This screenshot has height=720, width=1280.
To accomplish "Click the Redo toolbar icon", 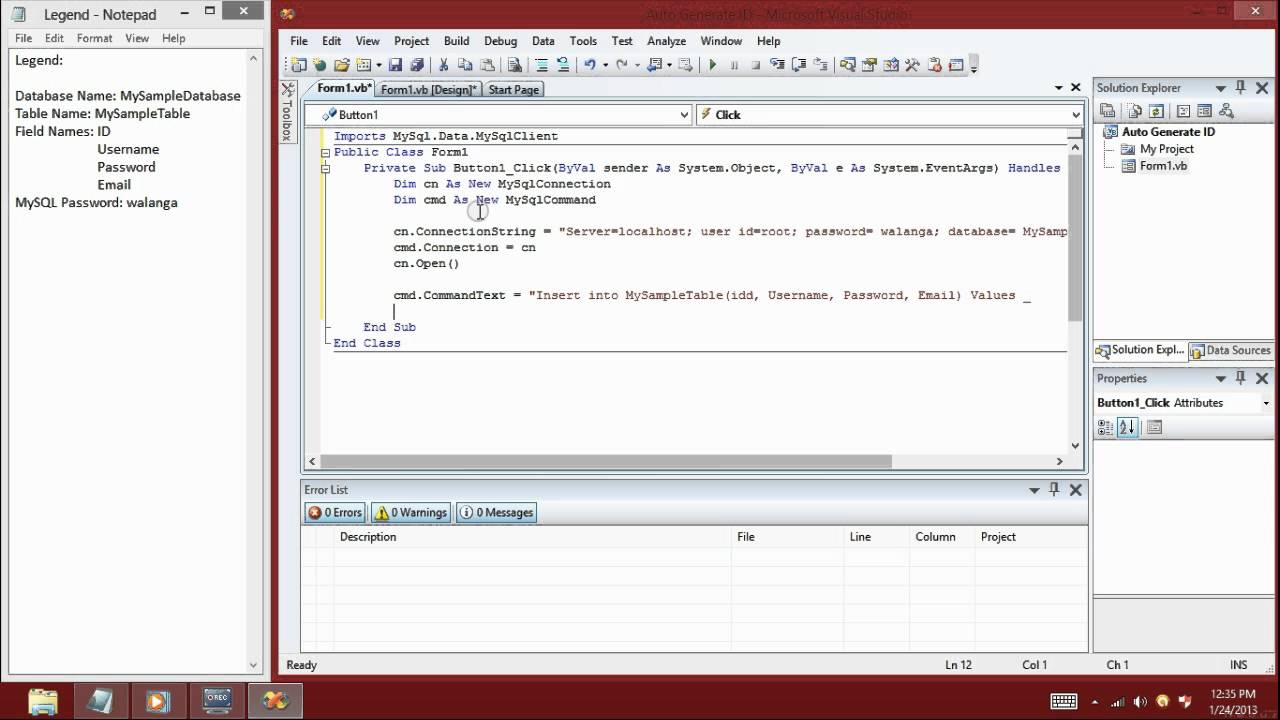I will [x=622, y=65].
